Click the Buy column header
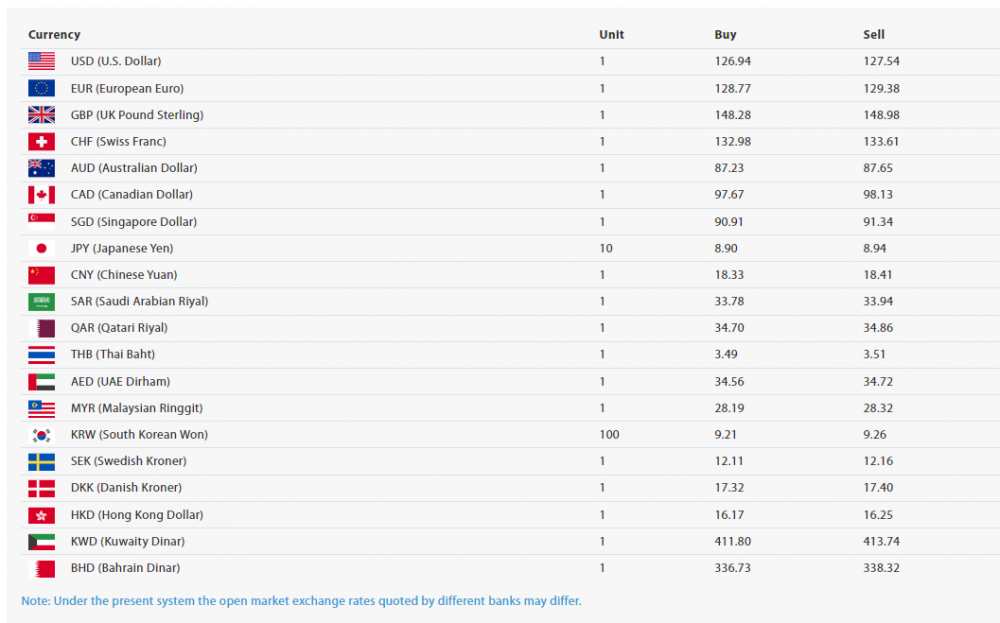 [x=725, y=35]
